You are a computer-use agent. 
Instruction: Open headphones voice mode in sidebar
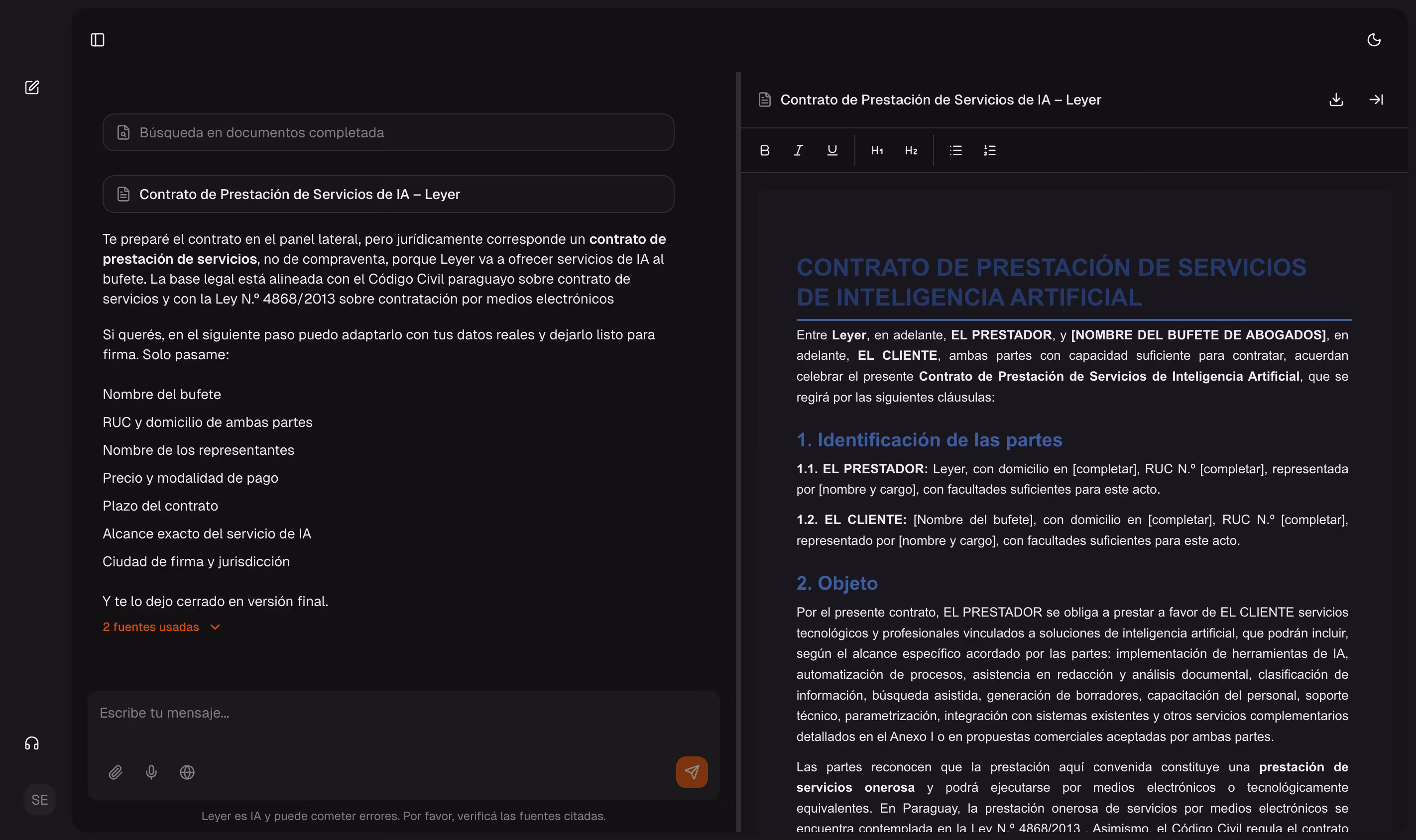coord(32,741)
